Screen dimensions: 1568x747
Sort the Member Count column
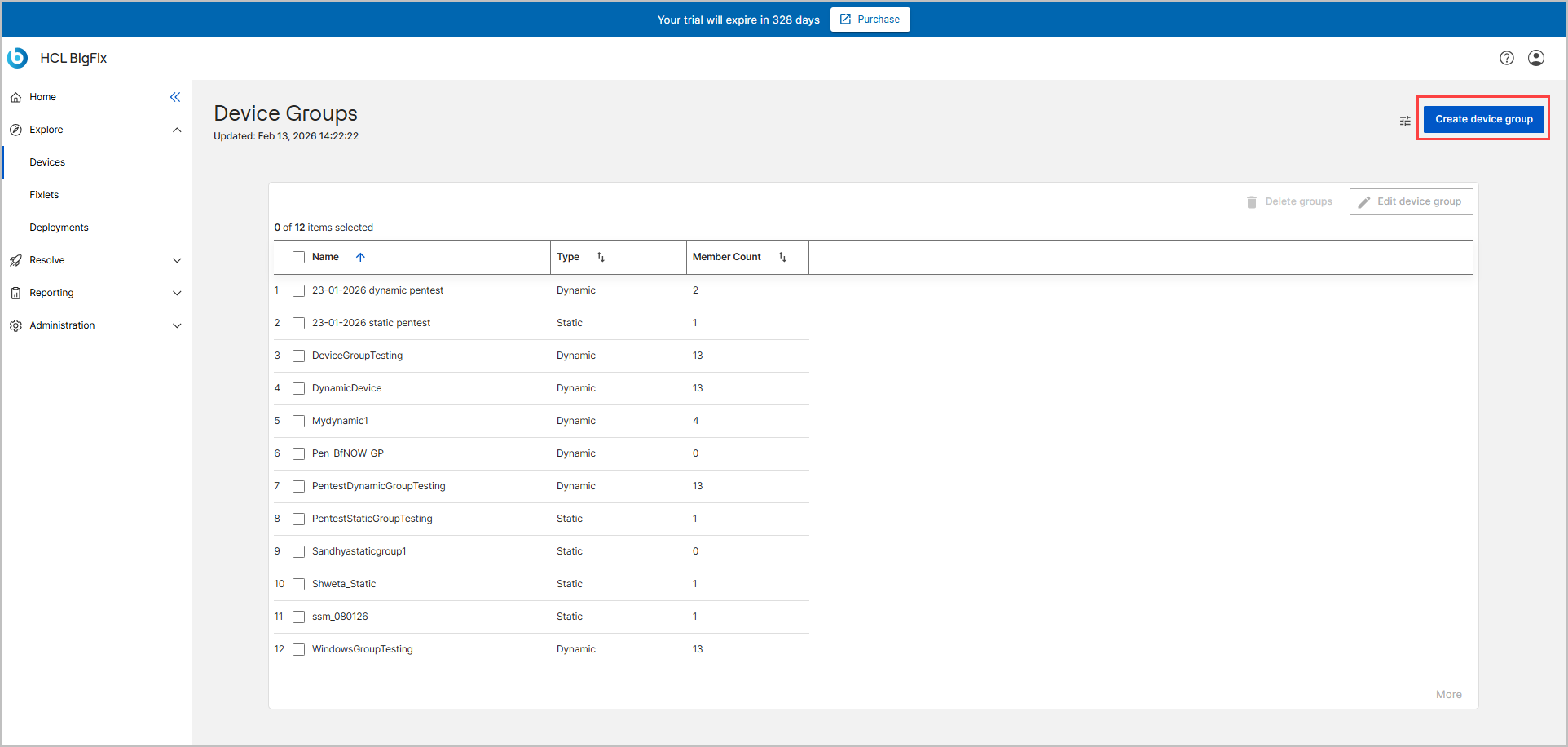(x=782, y=257)
